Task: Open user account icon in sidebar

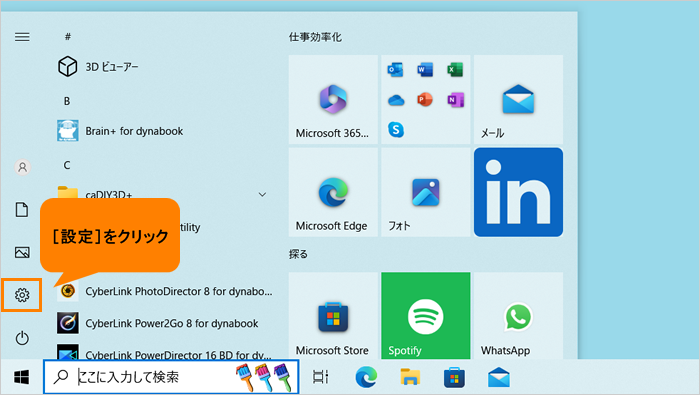Action: (22, 167)
